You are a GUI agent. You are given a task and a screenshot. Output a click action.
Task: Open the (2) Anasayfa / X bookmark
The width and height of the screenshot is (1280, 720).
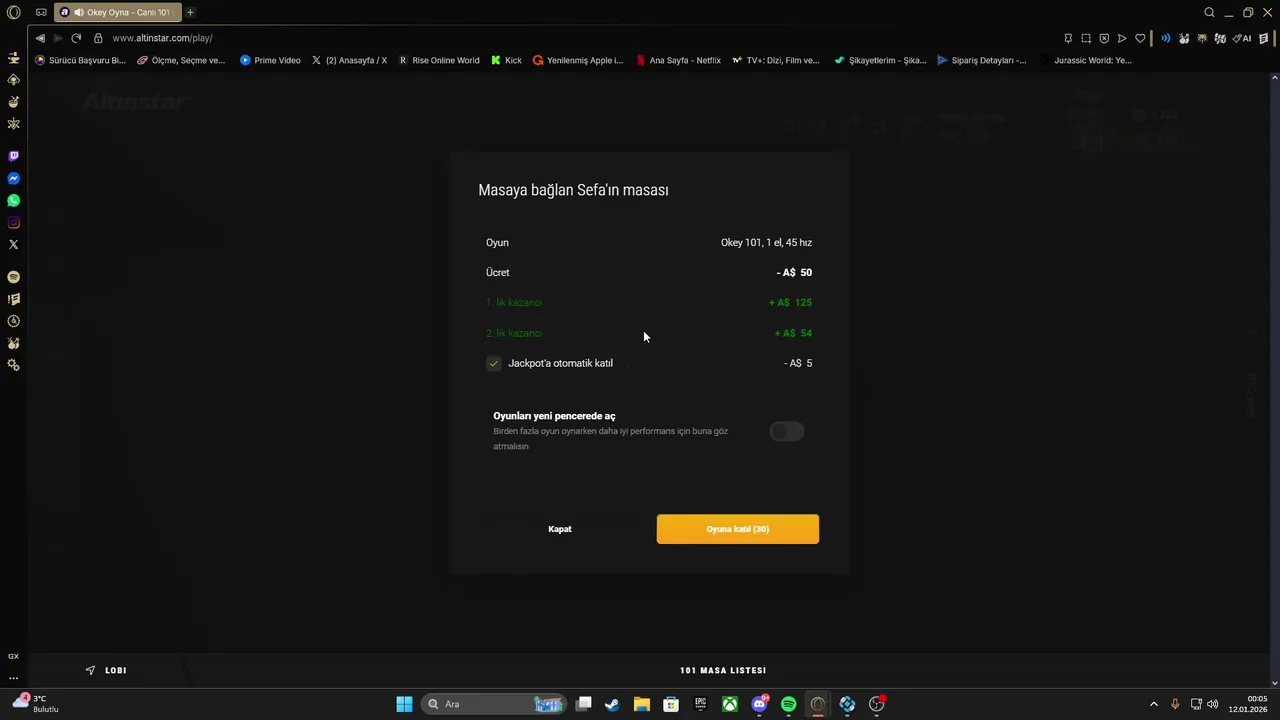pos(349,60)
